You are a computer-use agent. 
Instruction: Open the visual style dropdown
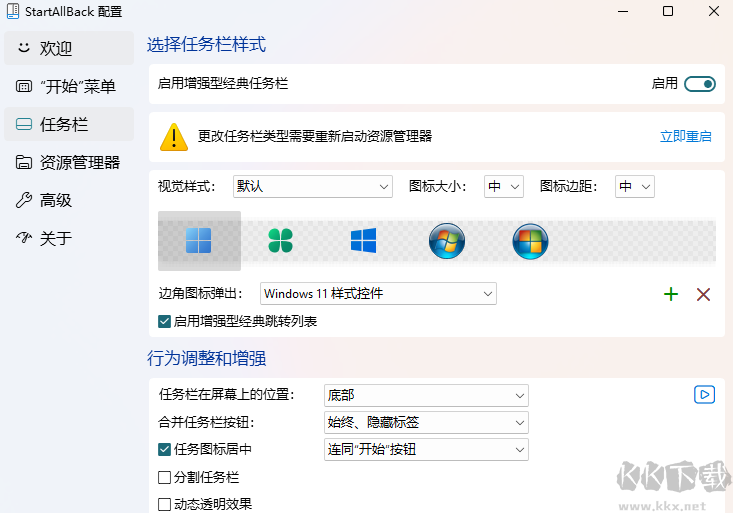pos(312,187)
